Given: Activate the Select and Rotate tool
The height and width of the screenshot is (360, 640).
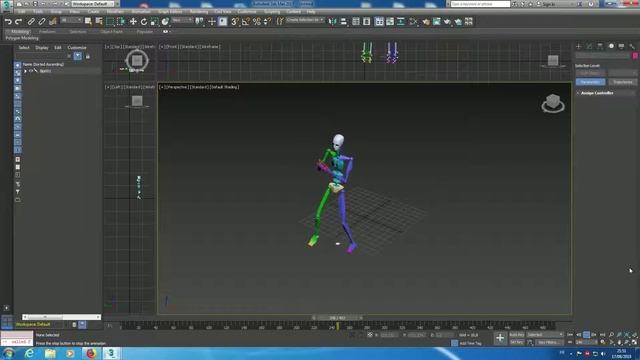Looking at the screenshot, I should pyautogui.click(x=144, y=22).
